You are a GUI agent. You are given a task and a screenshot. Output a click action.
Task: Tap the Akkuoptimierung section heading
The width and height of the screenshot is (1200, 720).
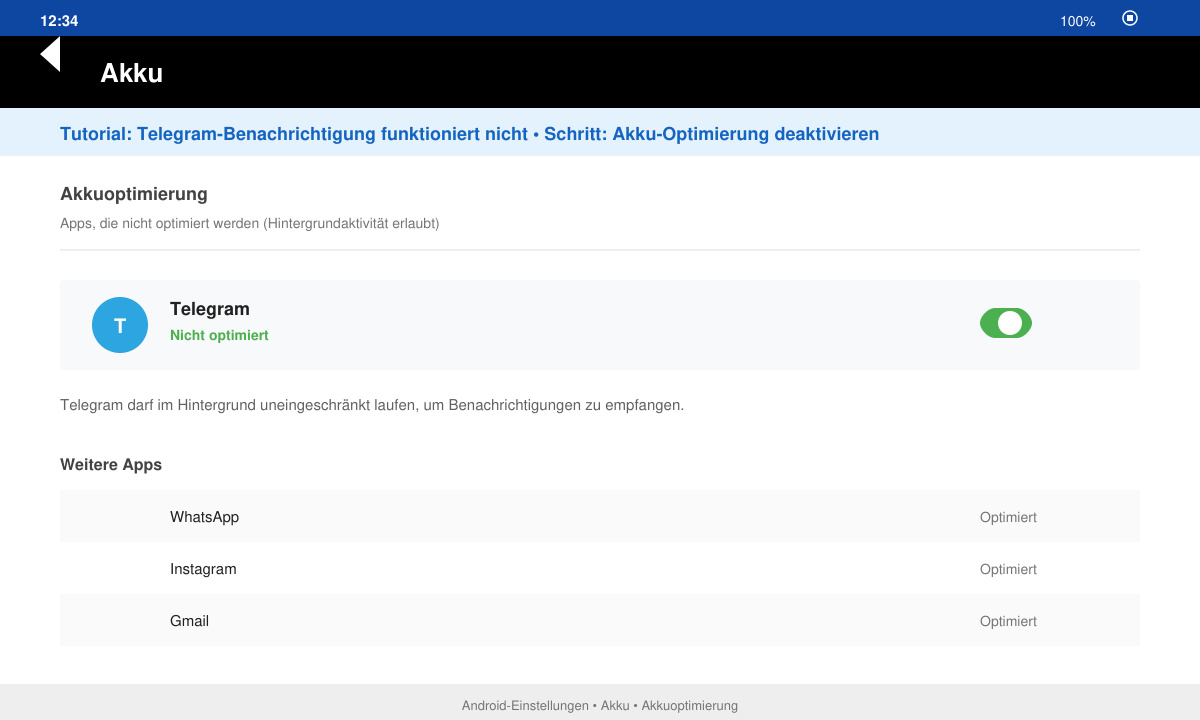pos(134,194)
